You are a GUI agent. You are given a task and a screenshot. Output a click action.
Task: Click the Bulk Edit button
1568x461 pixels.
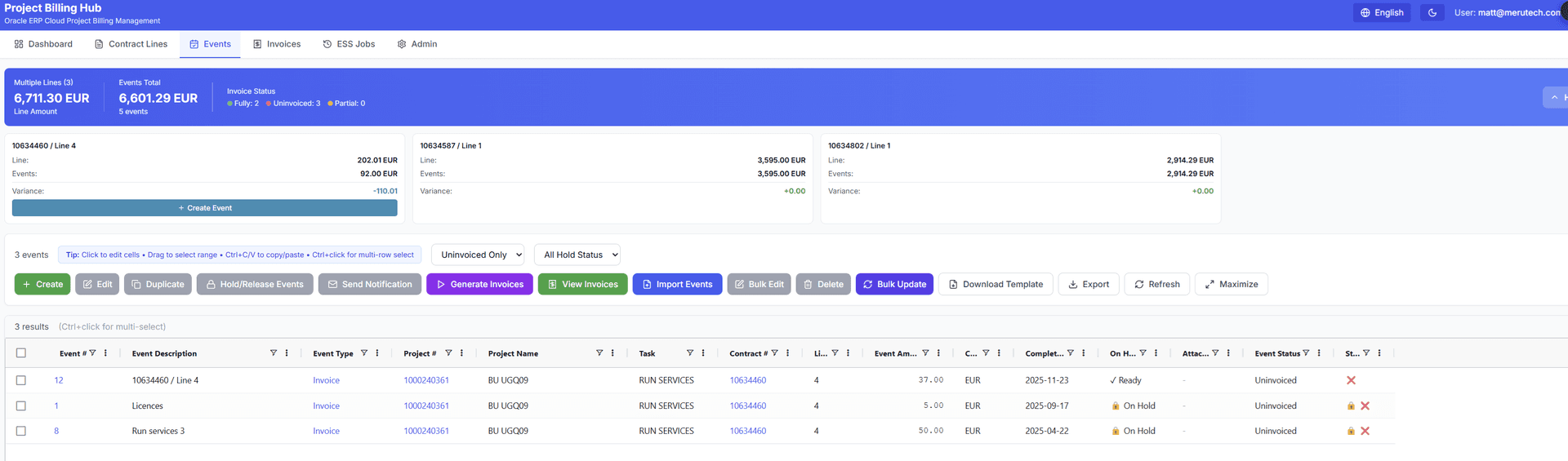tap(759, 284)
